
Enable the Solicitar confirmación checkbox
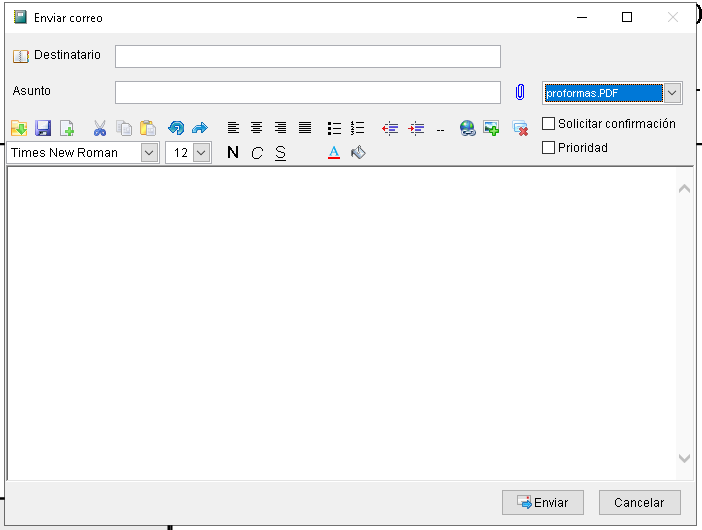click(548, 123)
